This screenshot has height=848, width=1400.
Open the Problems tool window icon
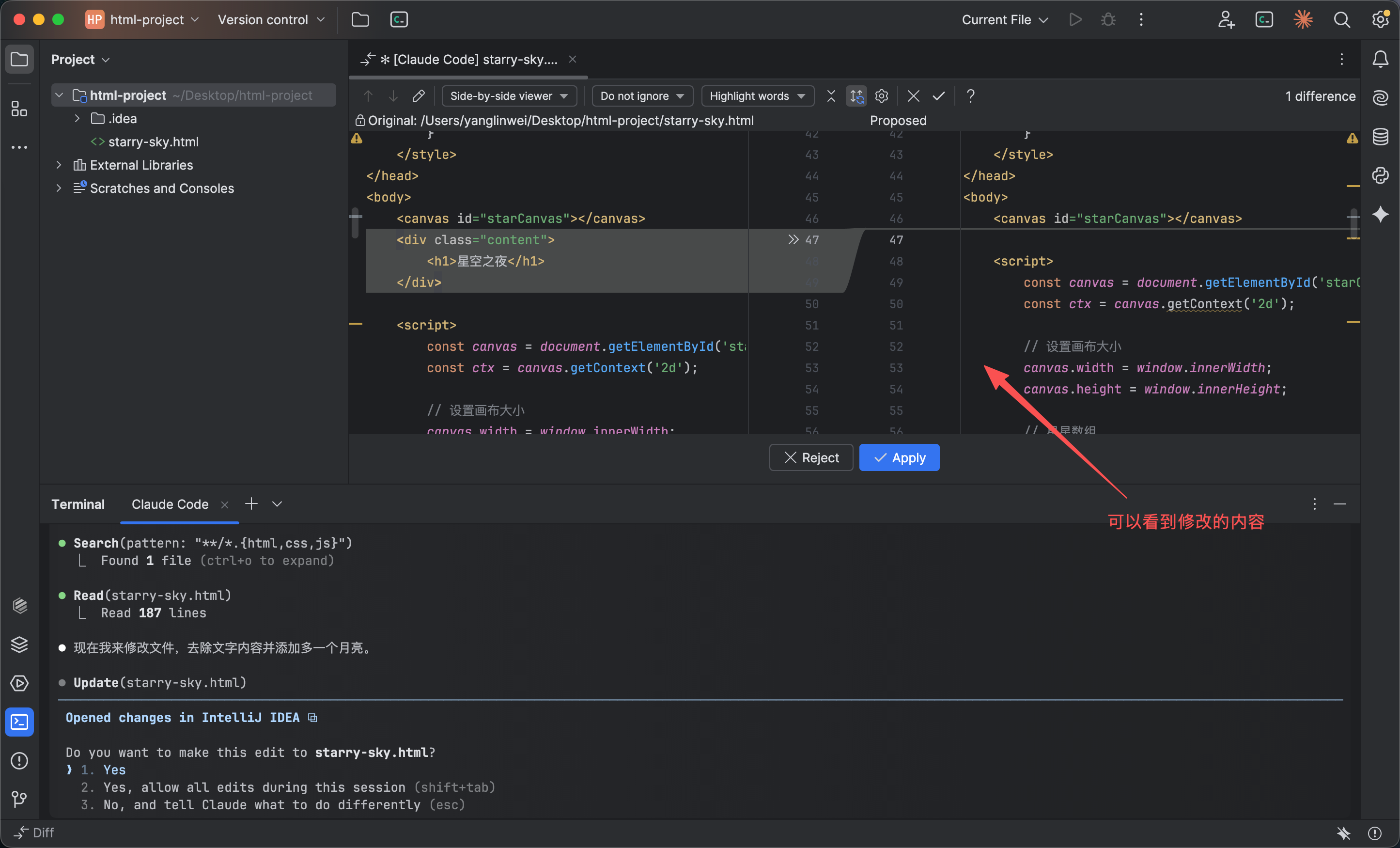point(19,760)
